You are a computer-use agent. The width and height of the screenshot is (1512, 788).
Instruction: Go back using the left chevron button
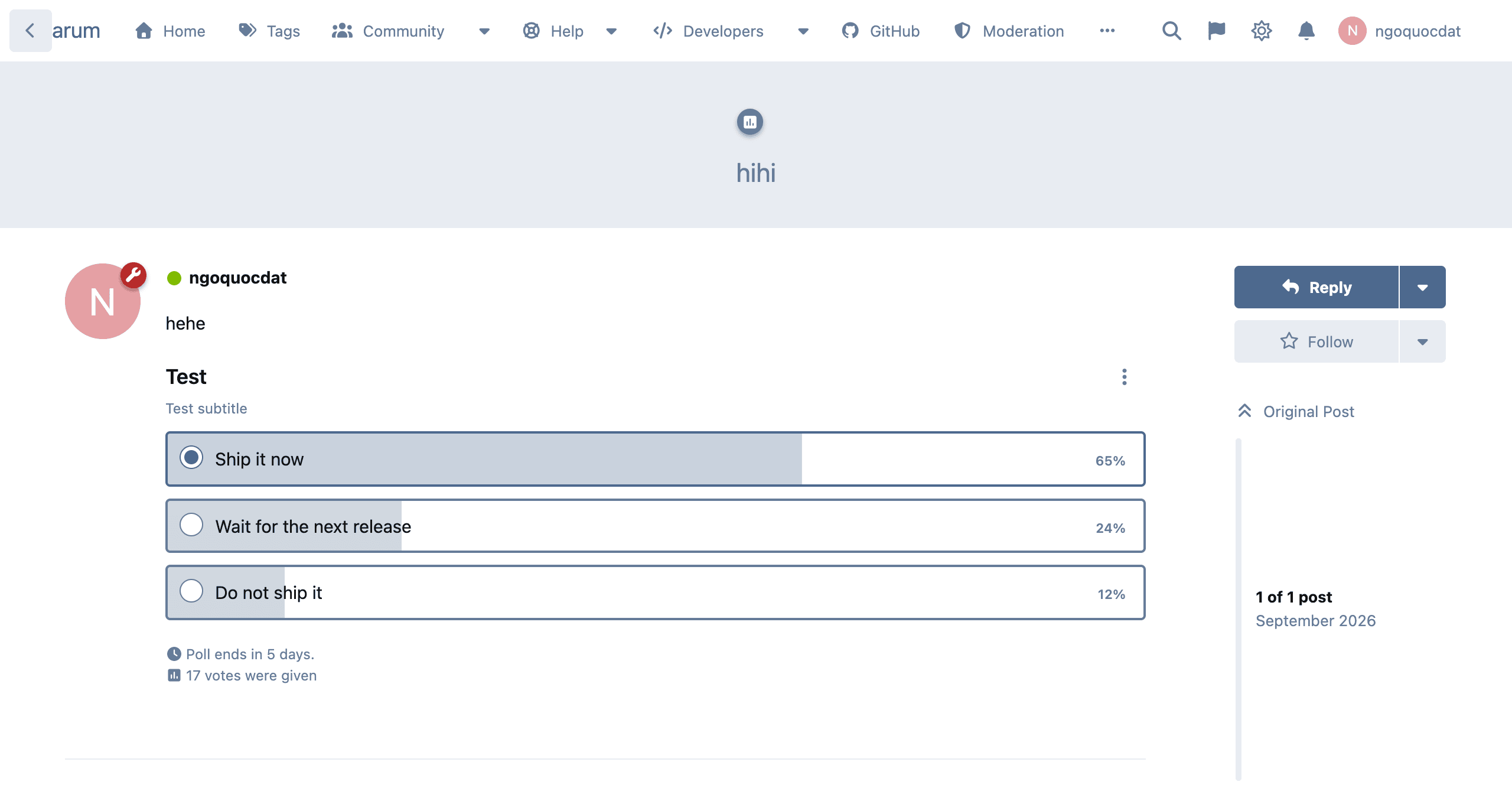click(x=31, y=31)
